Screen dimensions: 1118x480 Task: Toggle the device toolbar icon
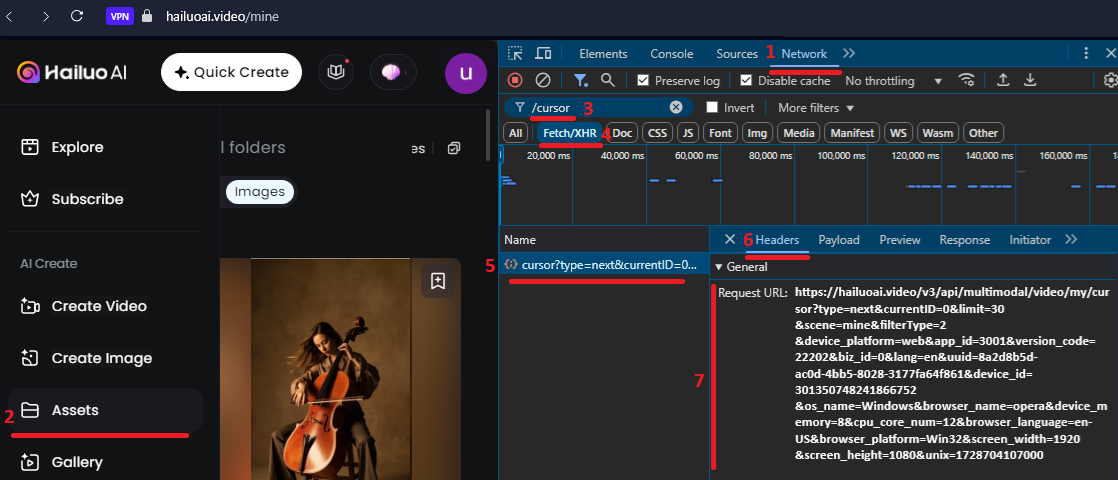pyautogui.click(x=543, y=54)
